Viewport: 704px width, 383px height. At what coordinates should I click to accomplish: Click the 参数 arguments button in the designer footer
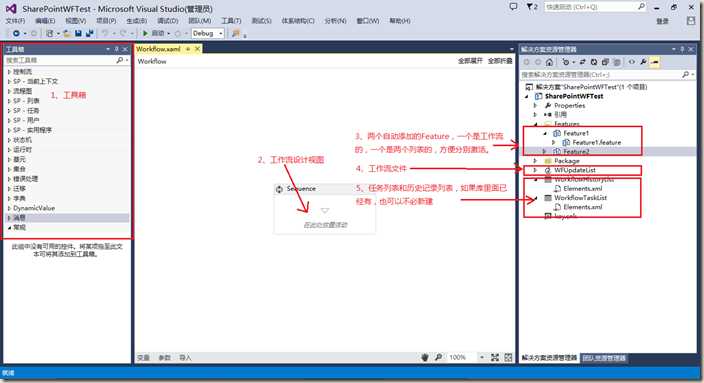click(x=164, y=358)
